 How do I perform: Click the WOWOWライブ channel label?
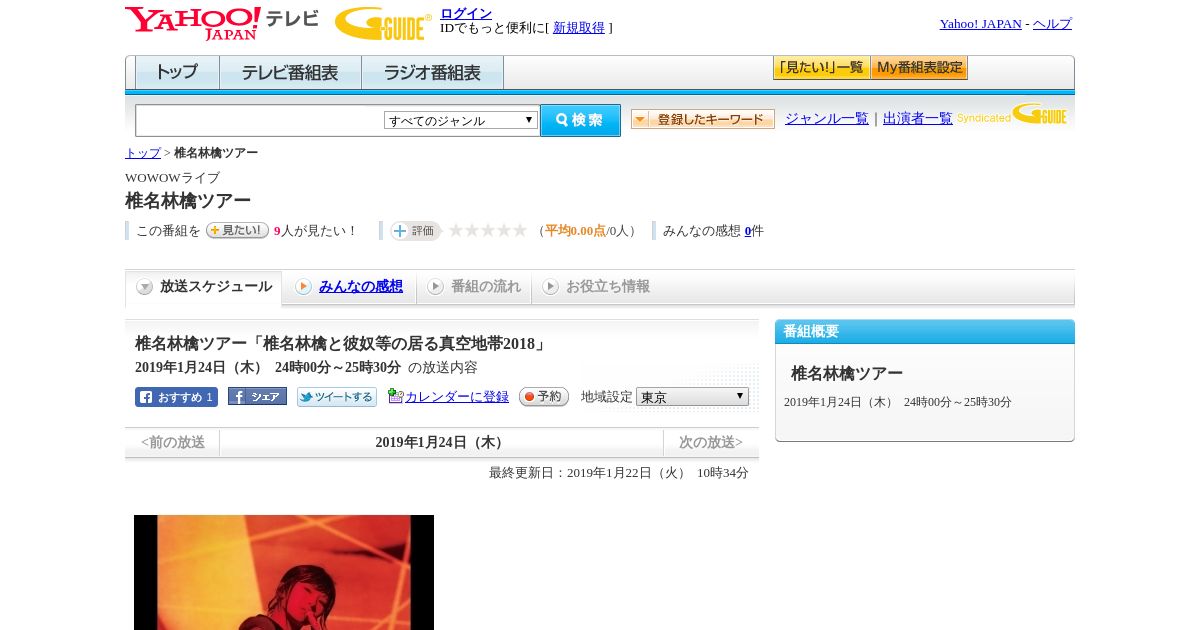172,178
